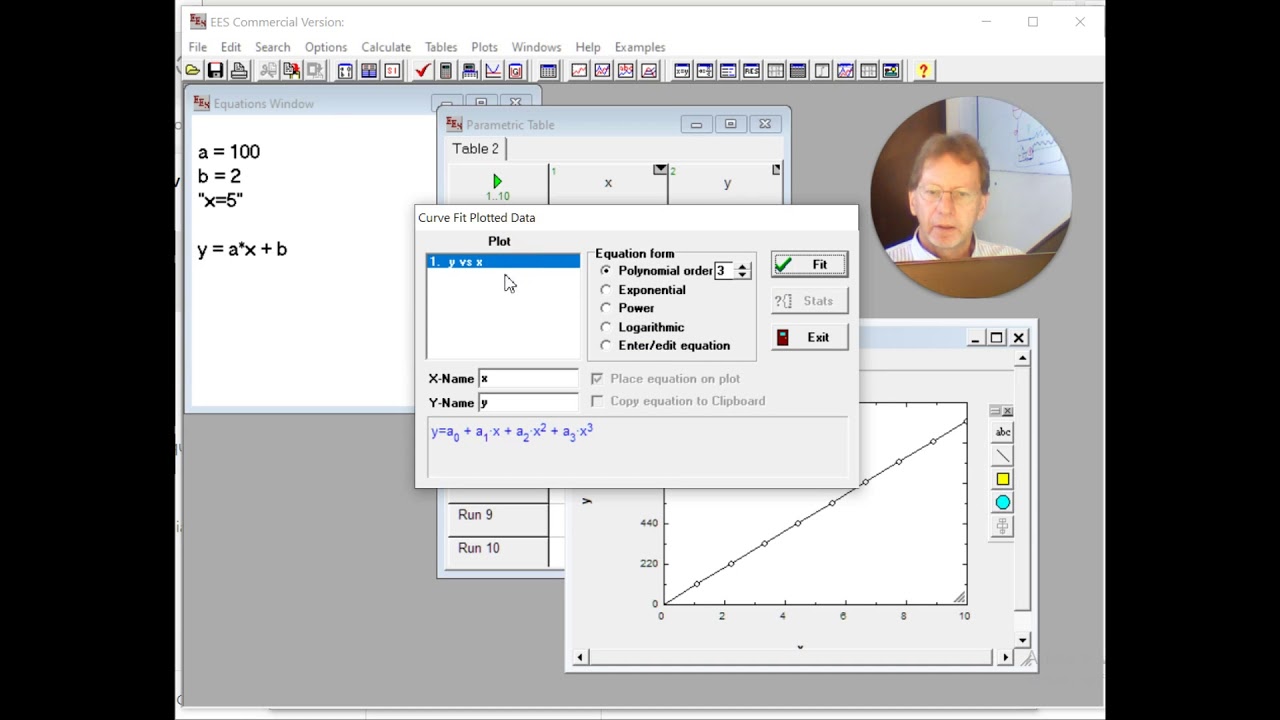Close the plot tool palette

tap(1007, 411)
